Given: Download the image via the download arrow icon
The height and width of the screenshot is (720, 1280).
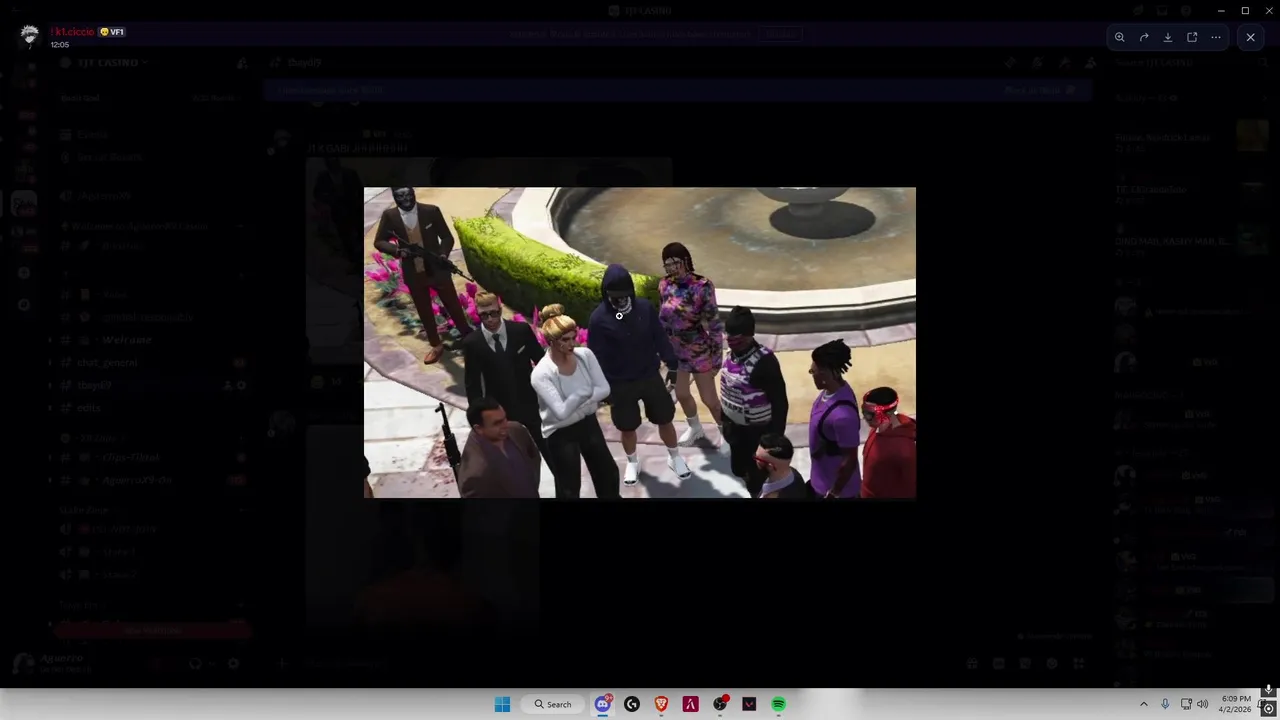Looking at the screenshot, I should 1168,37.
